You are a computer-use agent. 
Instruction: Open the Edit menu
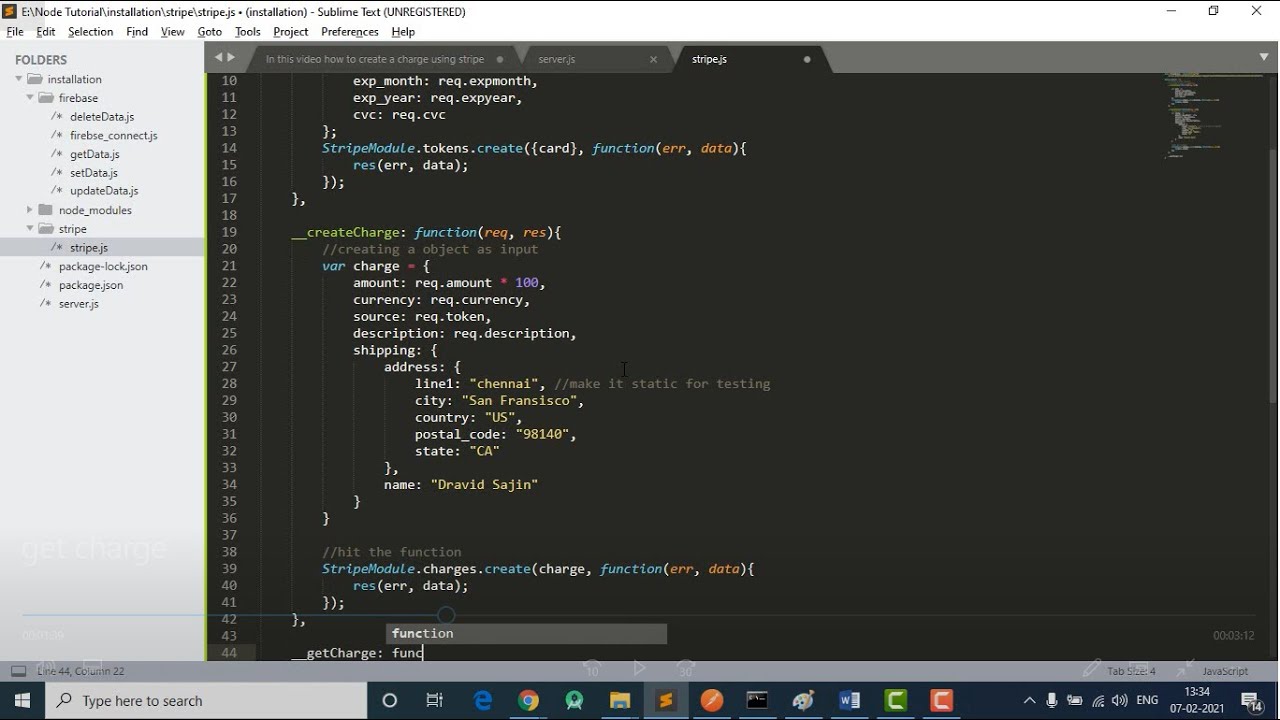click(x=46, y=32)
